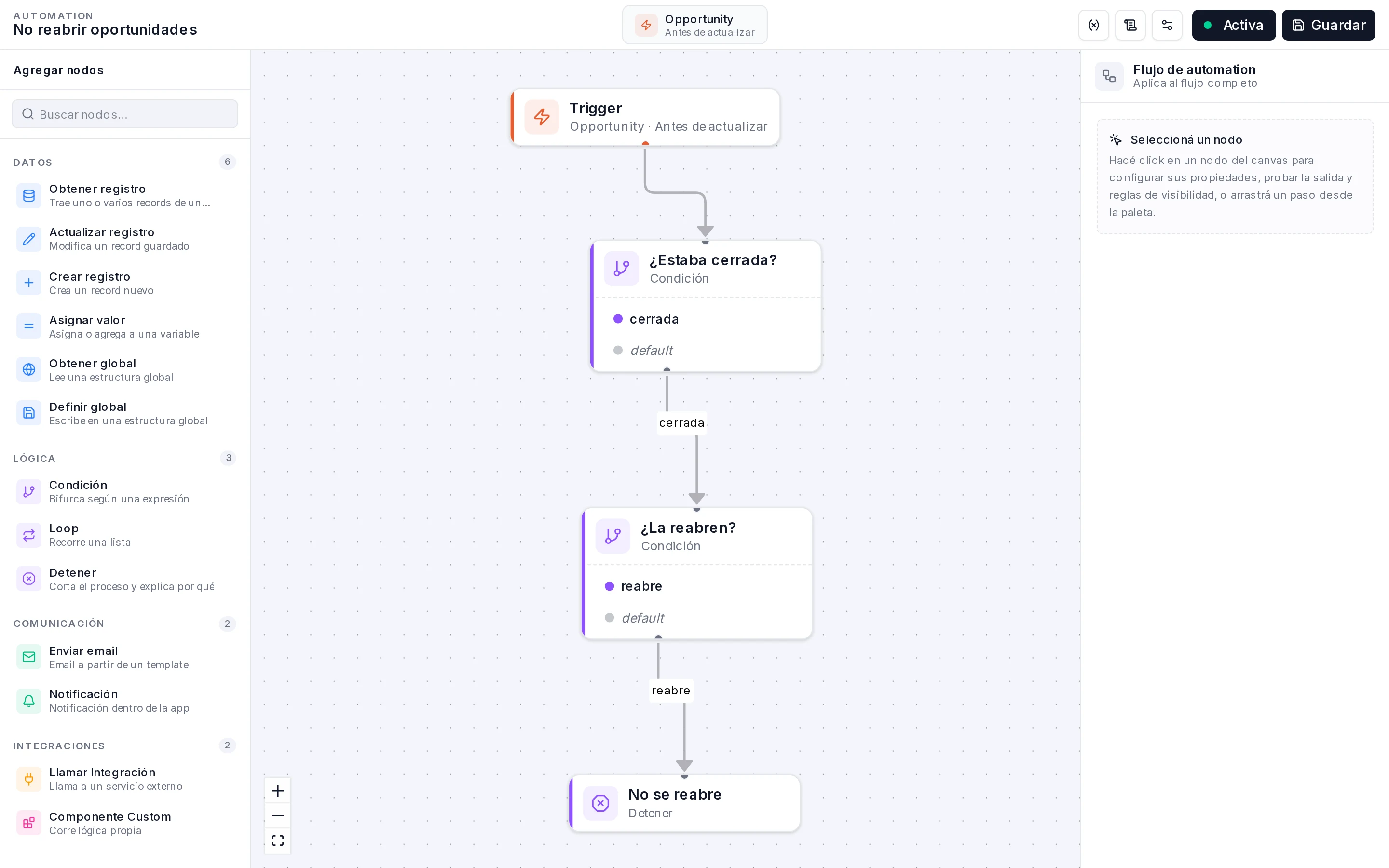1389x868 pixels.
Task: Click the DATOS section header
Action: point(33,163)
